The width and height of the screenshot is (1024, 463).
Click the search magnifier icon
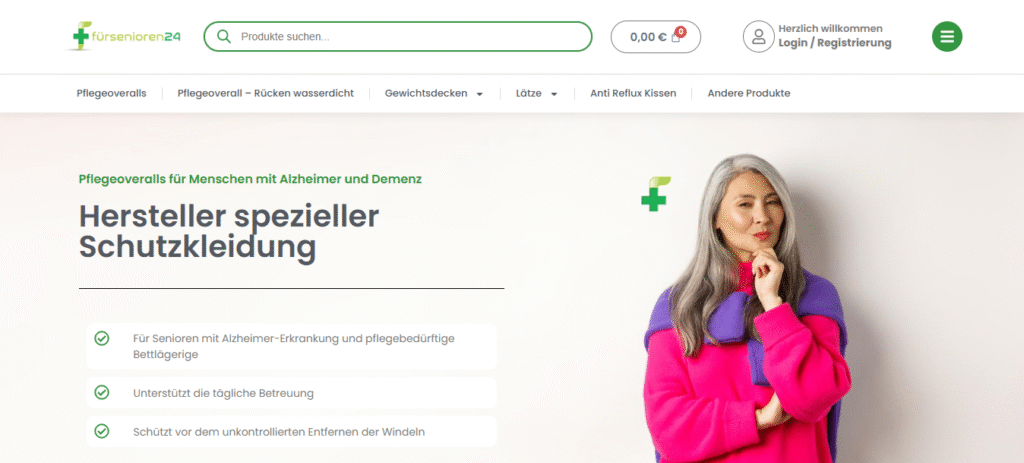pyautogui.click(x=223, y=37)
